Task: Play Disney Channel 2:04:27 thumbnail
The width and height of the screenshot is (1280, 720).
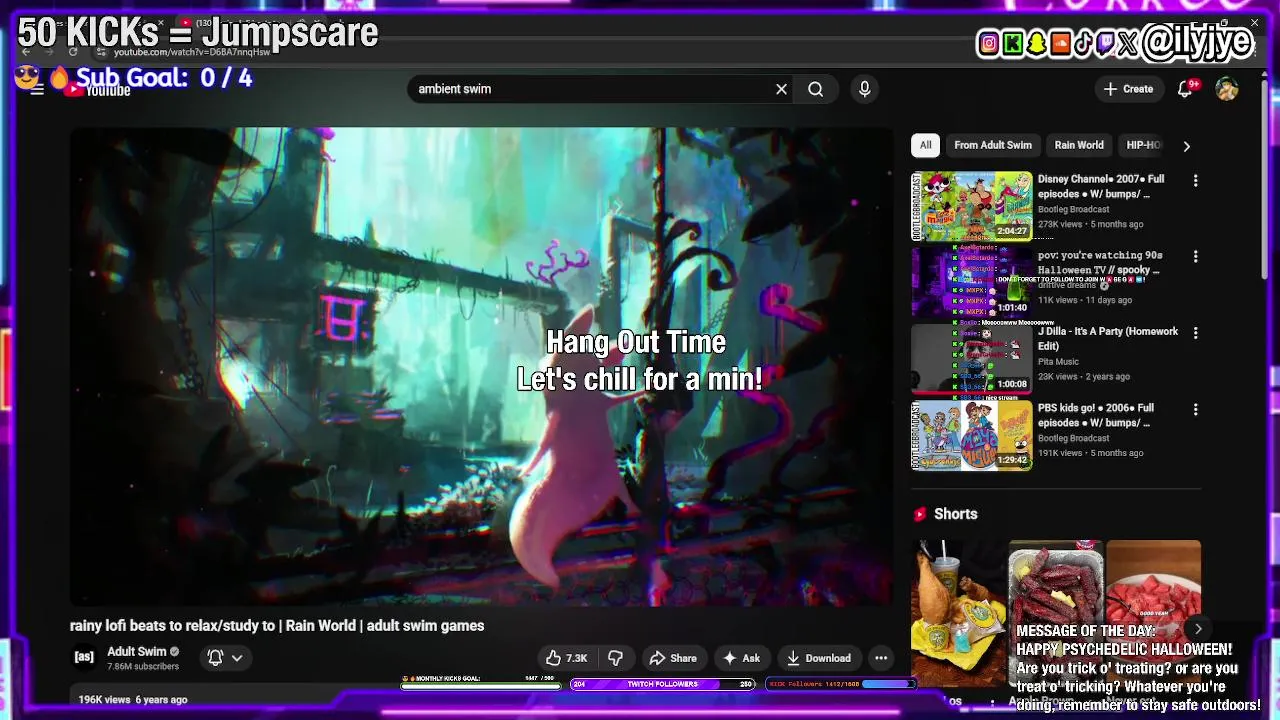Action: pyautogui.click(x=971, y=206)
